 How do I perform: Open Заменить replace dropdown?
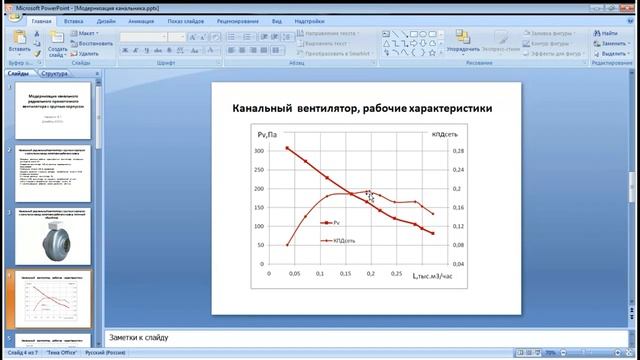point(612,43)
